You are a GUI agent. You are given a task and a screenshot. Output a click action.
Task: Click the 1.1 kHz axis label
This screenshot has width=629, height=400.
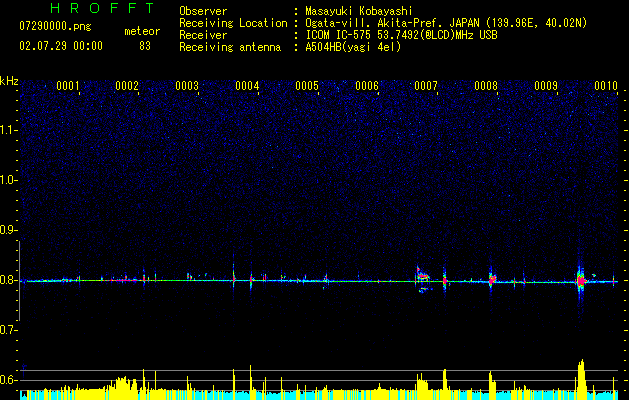pos(8,130)
